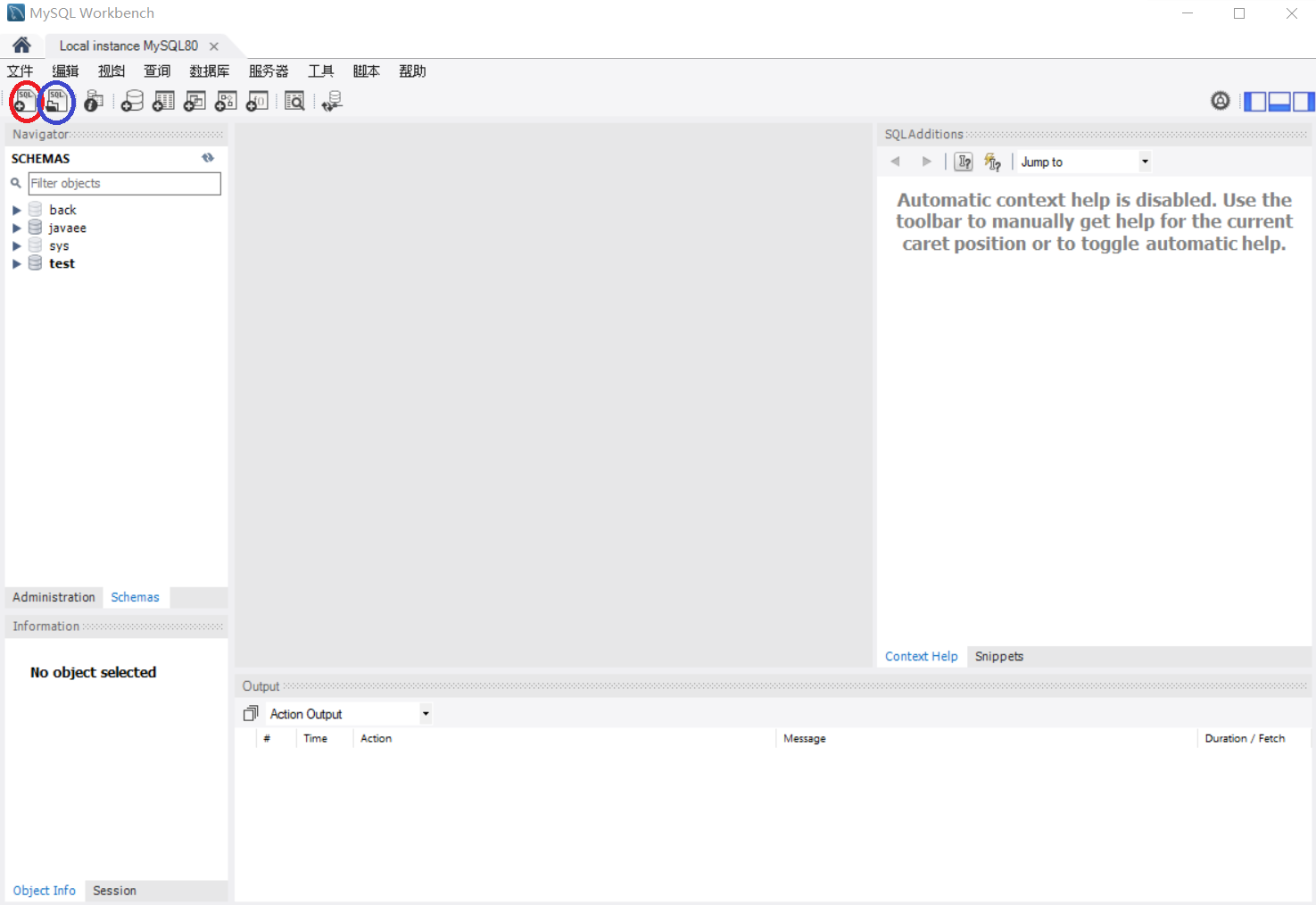Open the 帮助 menu
Screen dimensions: 1316x905
coord(412,71)
